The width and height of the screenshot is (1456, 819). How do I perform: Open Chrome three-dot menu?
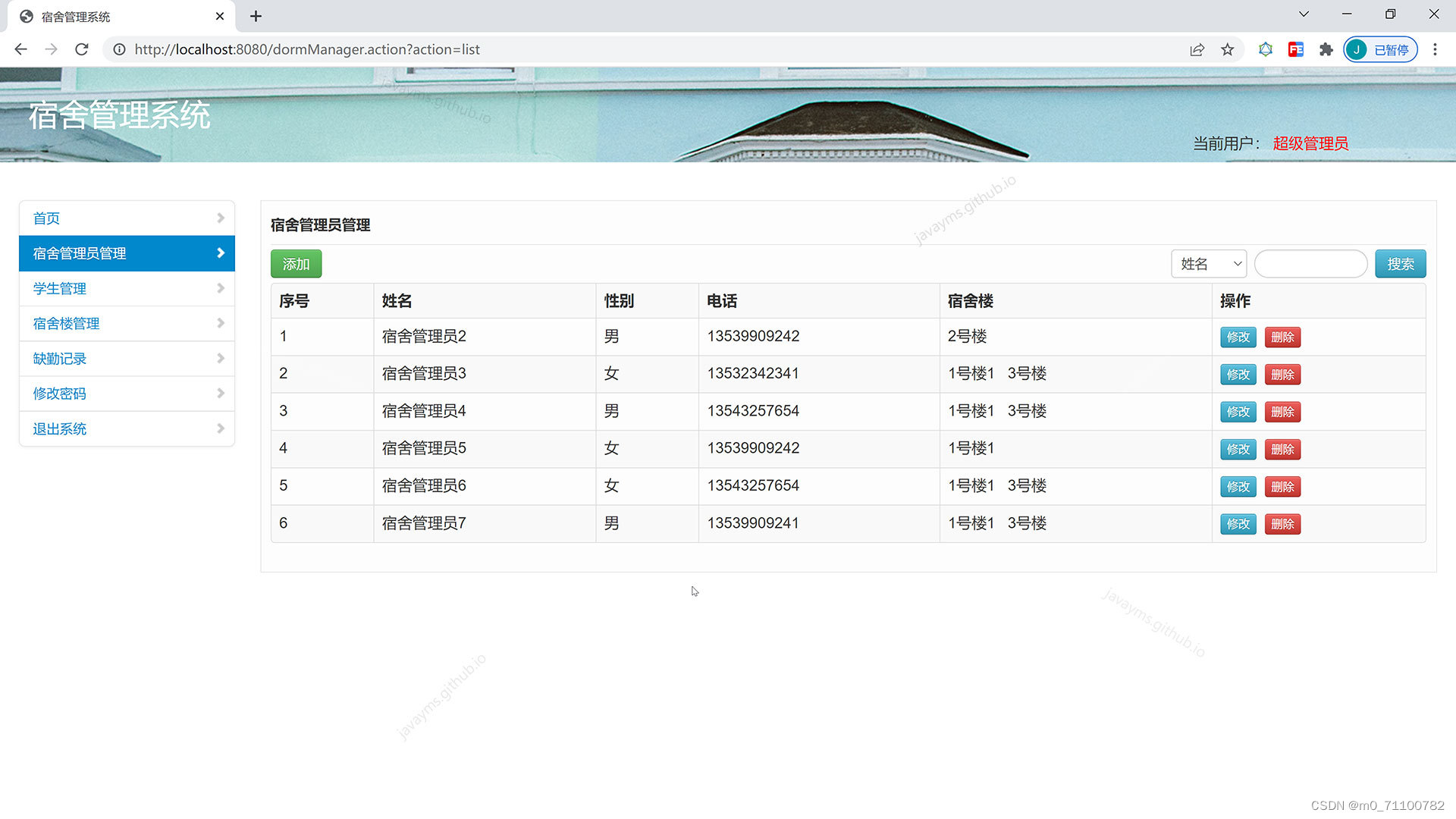point(1434,49)
